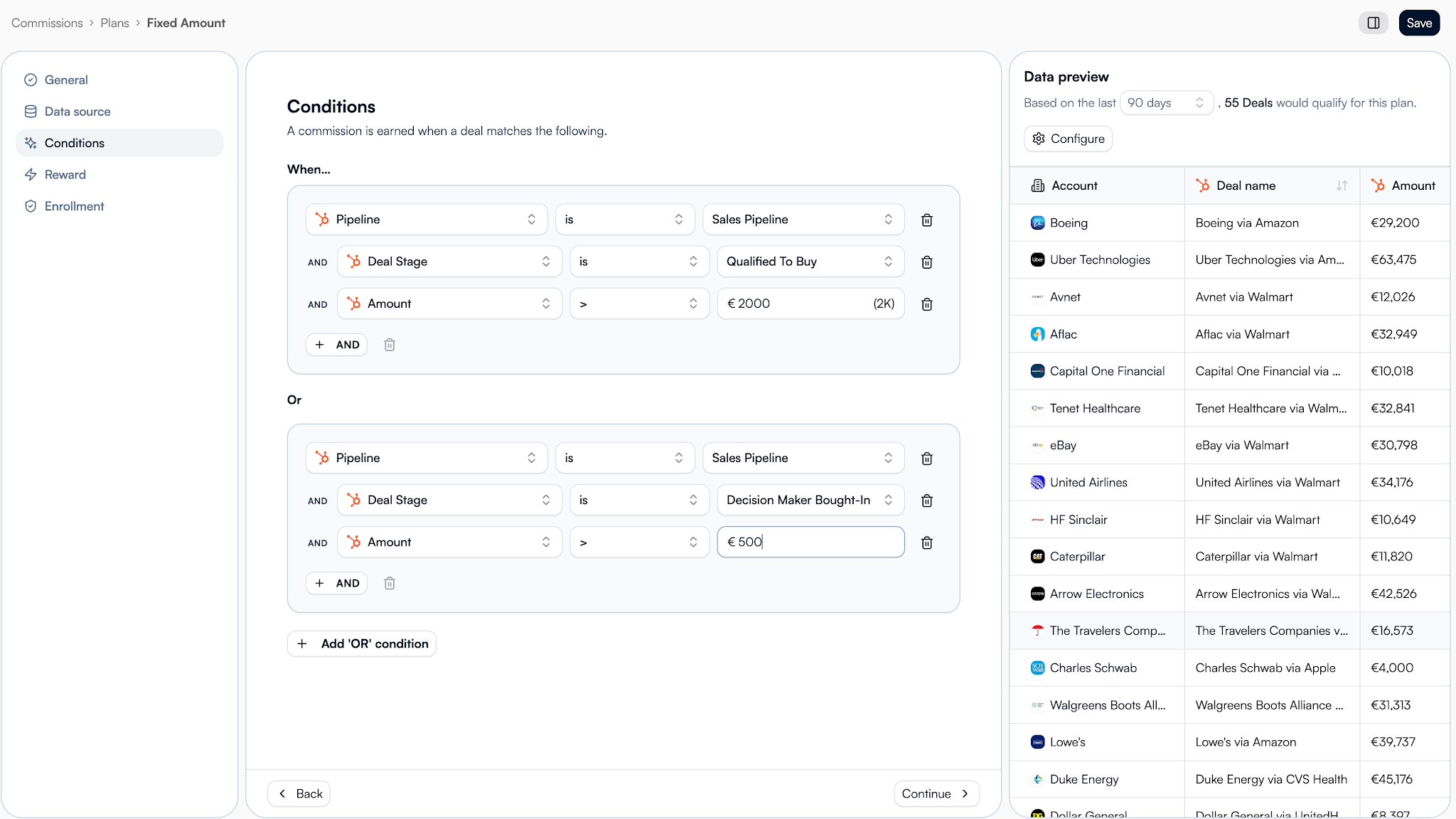Delete the Decision Maker Bought-In condition row

coord(927,500)
